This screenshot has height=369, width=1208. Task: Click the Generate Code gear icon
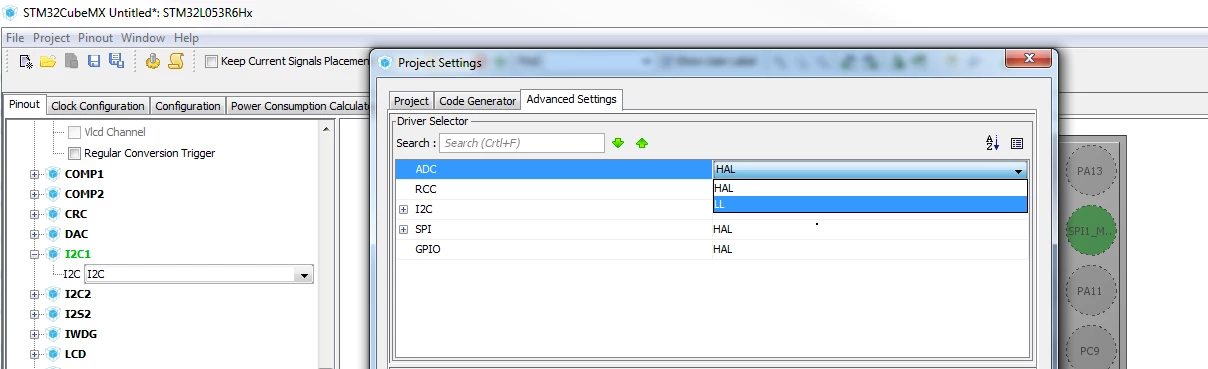153,61
